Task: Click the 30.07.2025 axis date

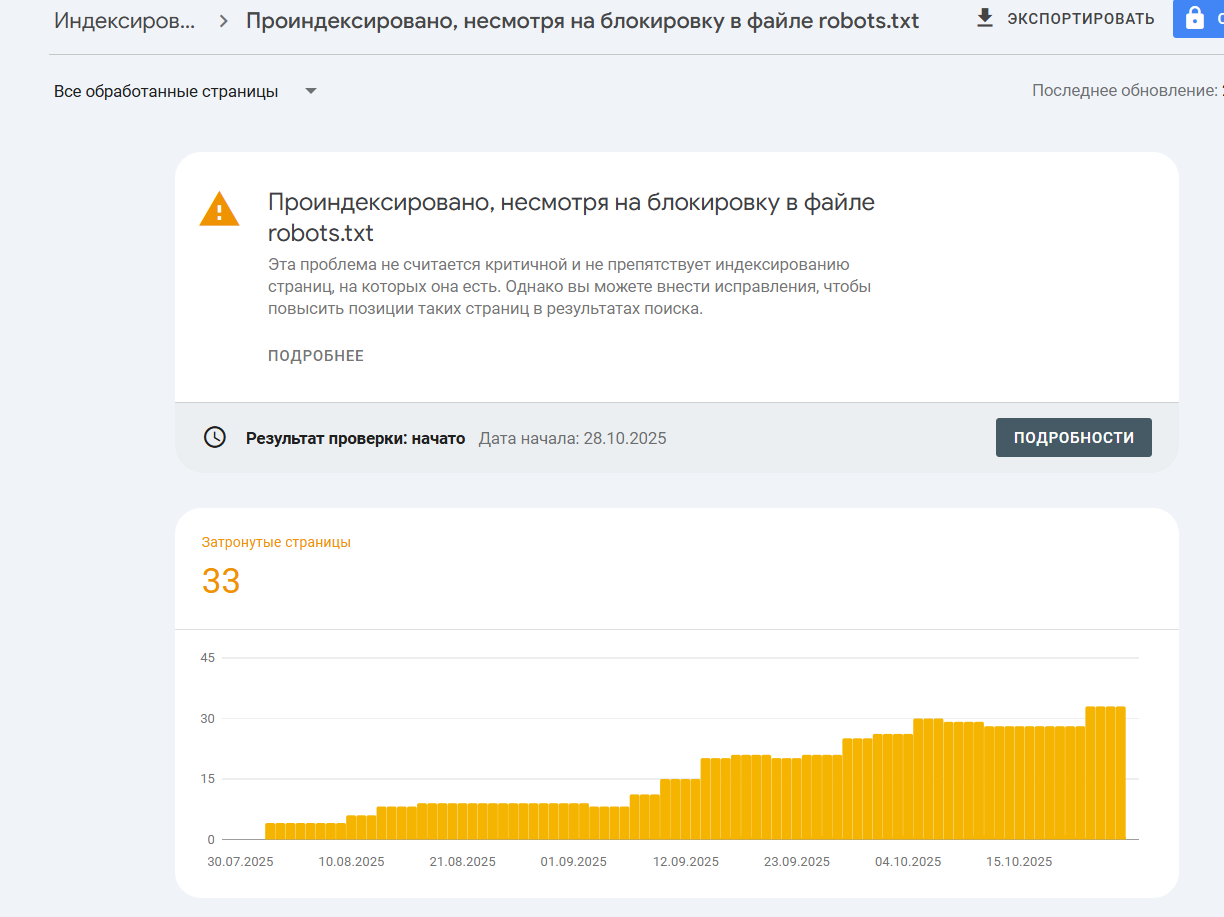Action: click(x=241, y=862)
